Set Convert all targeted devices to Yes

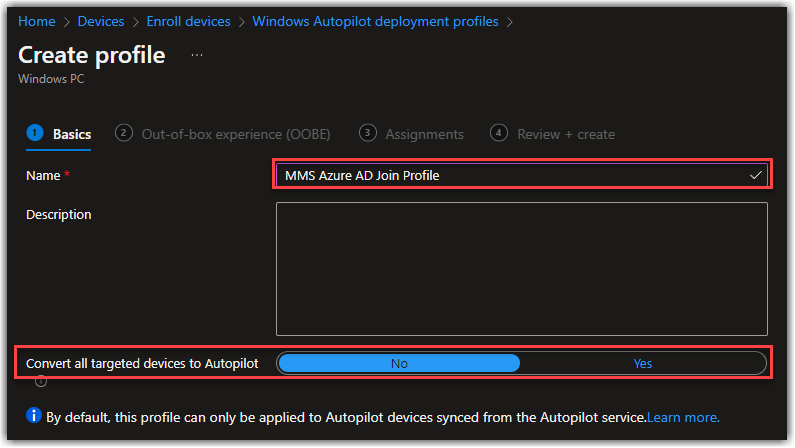[x=643, y=363]
